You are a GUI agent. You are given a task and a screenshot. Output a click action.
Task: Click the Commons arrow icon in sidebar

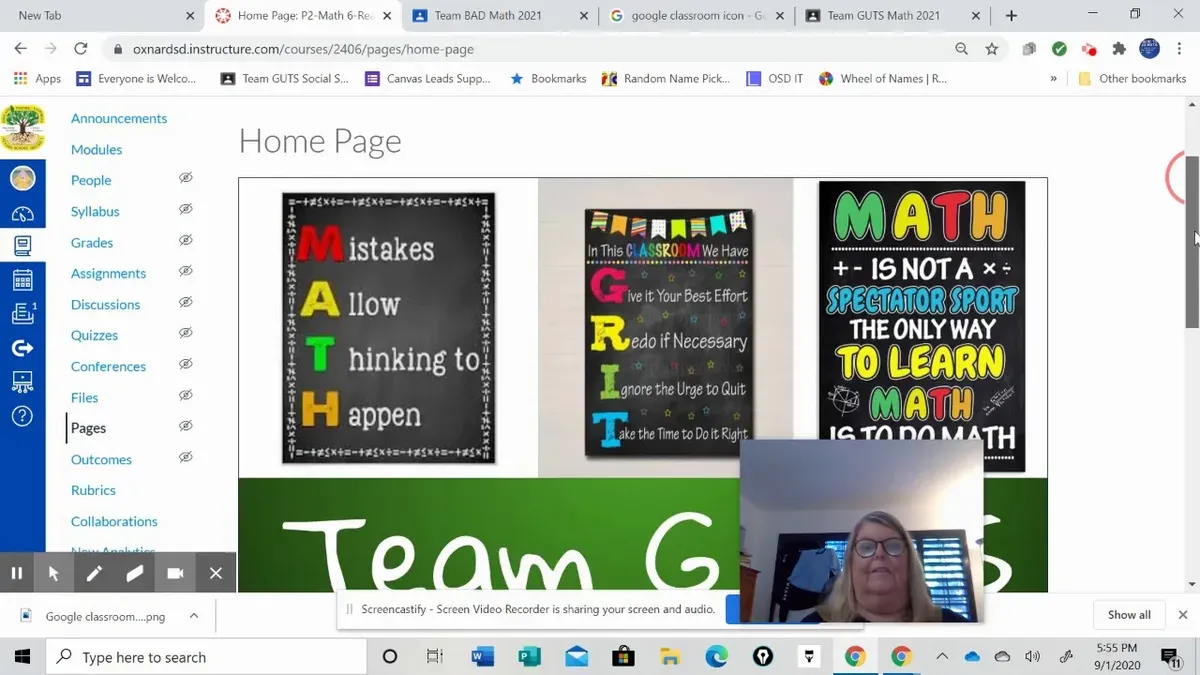(x=22, y=348)
